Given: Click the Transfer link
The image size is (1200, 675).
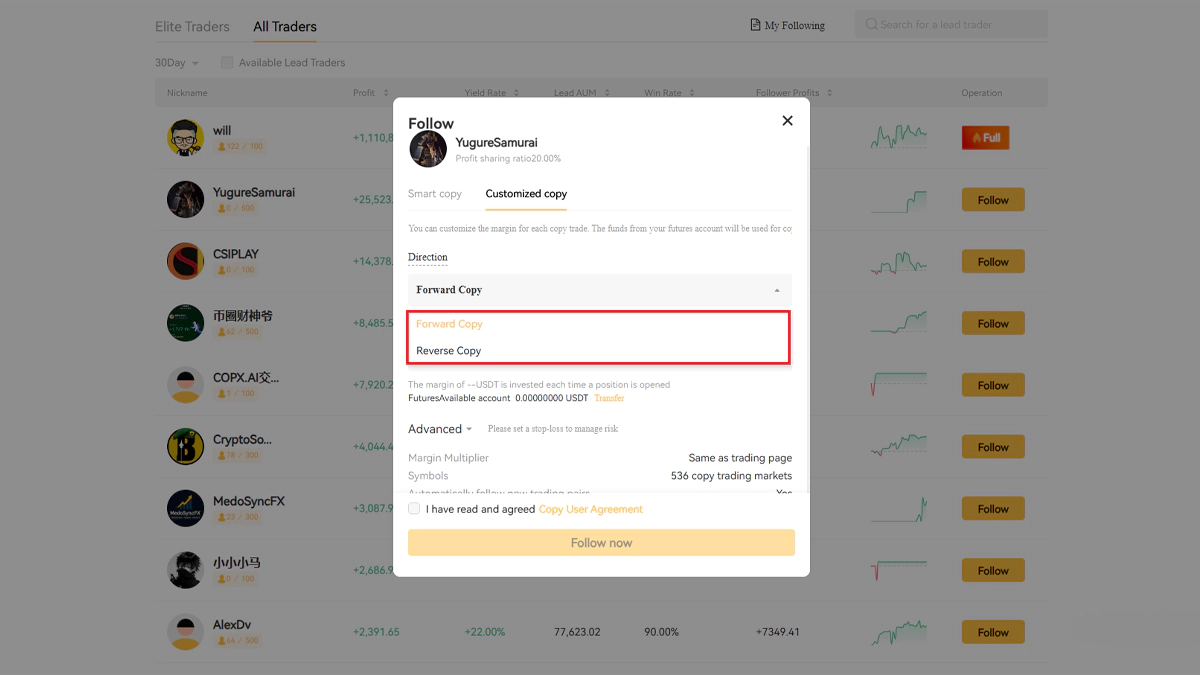Looking at the screenshot, I should pos(609,398).
